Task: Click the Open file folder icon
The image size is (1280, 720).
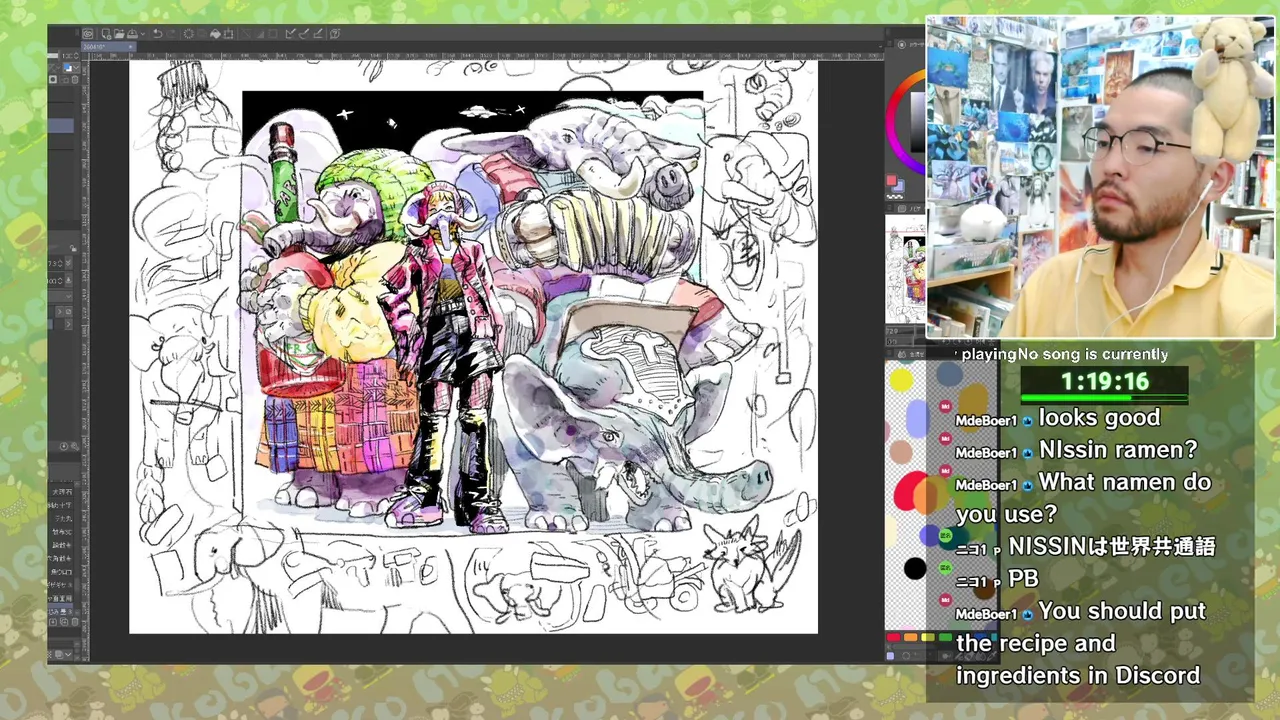Action: [x=119, y=34]
